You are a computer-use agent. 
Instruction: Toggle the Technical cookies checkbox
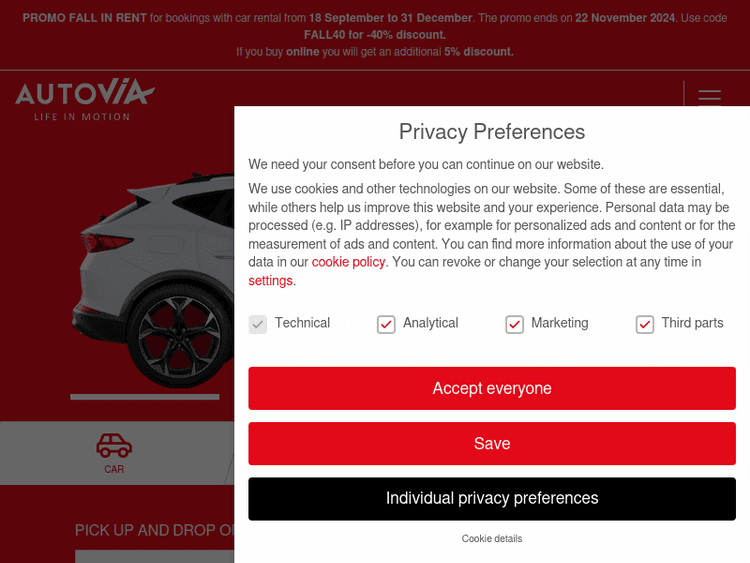click(x=258, y=324)
